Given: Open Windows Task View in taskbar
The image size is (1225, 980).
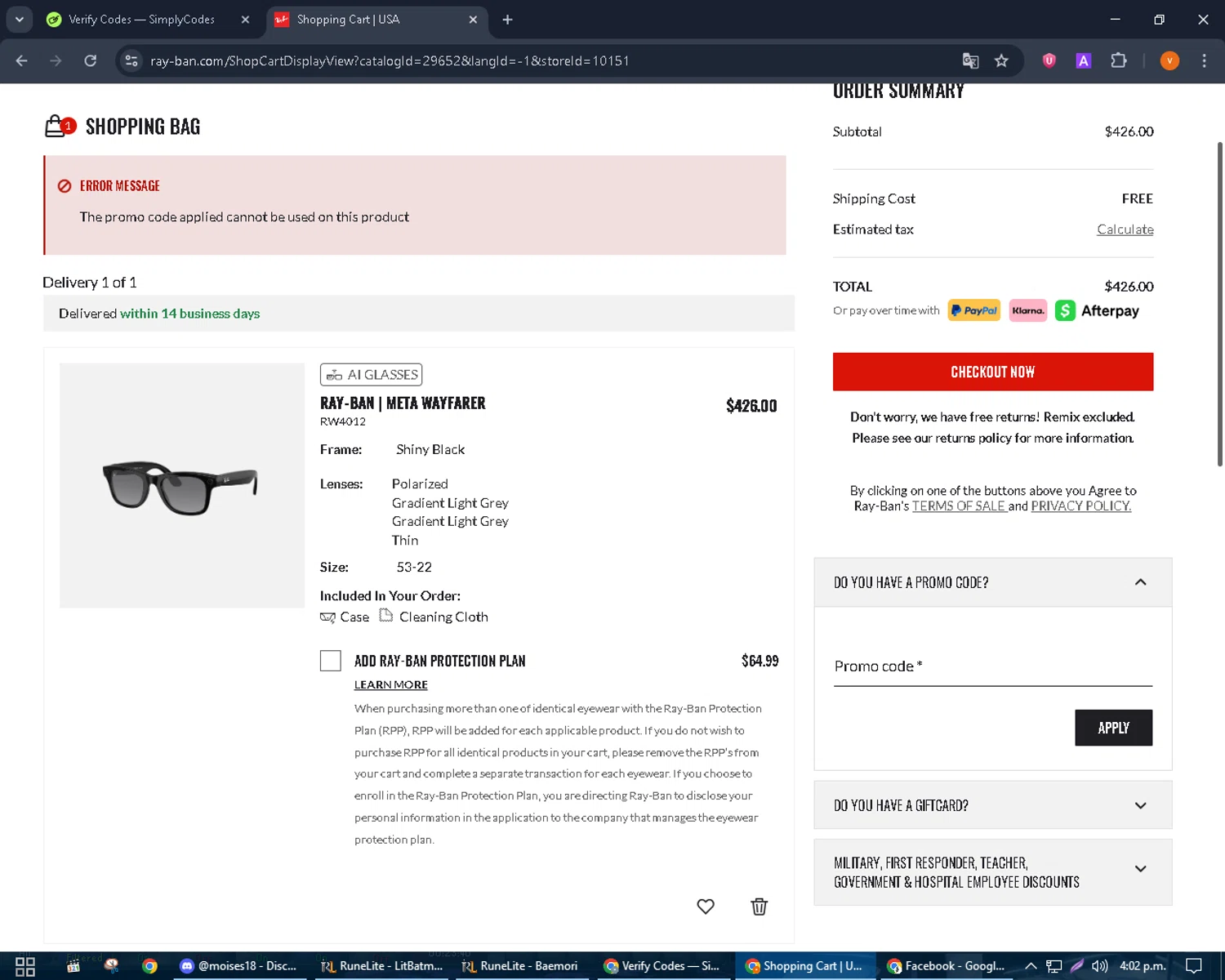Looking at the screenshot, I should 25,966.
